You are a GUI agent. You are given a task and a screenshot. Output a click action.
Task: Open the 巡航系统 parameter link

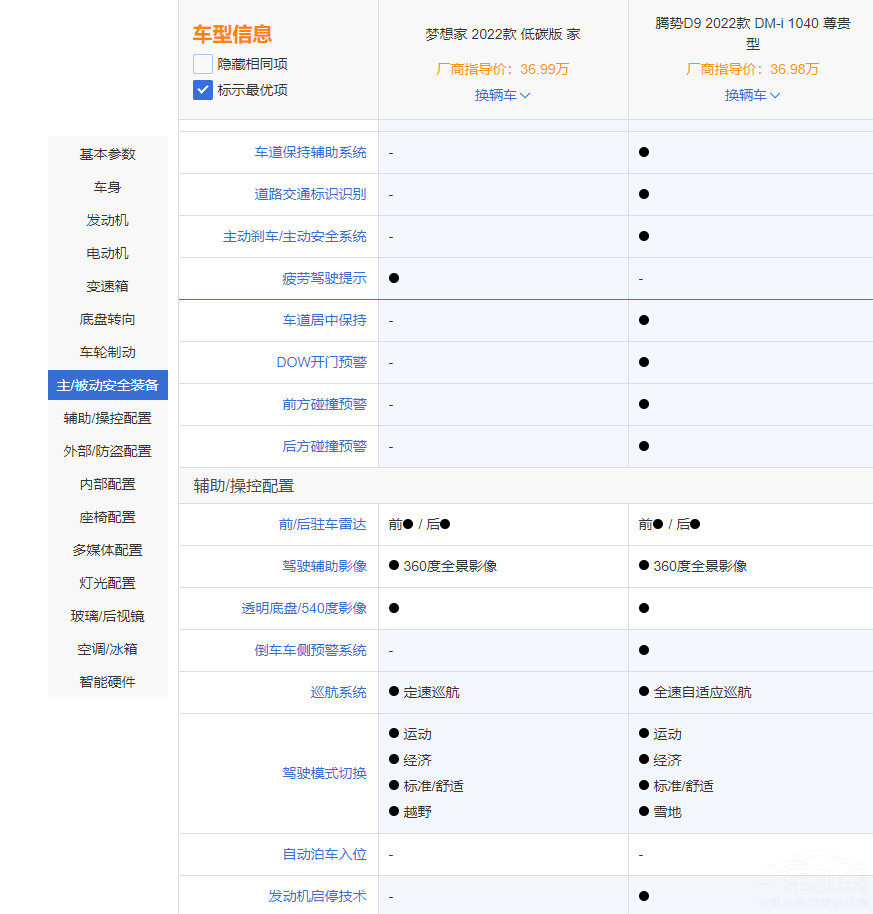pos(338,692)
